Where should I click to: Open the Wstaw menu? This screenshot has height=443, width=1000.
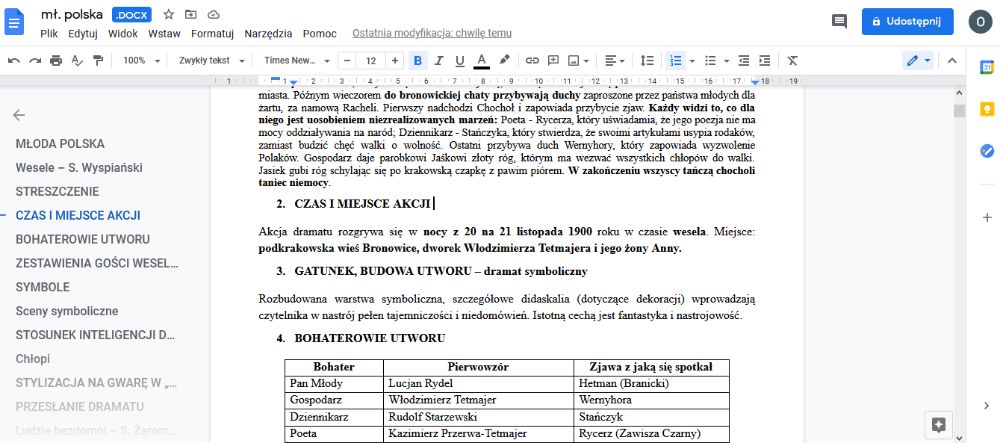pyautogui.click(x=164, y=34)
